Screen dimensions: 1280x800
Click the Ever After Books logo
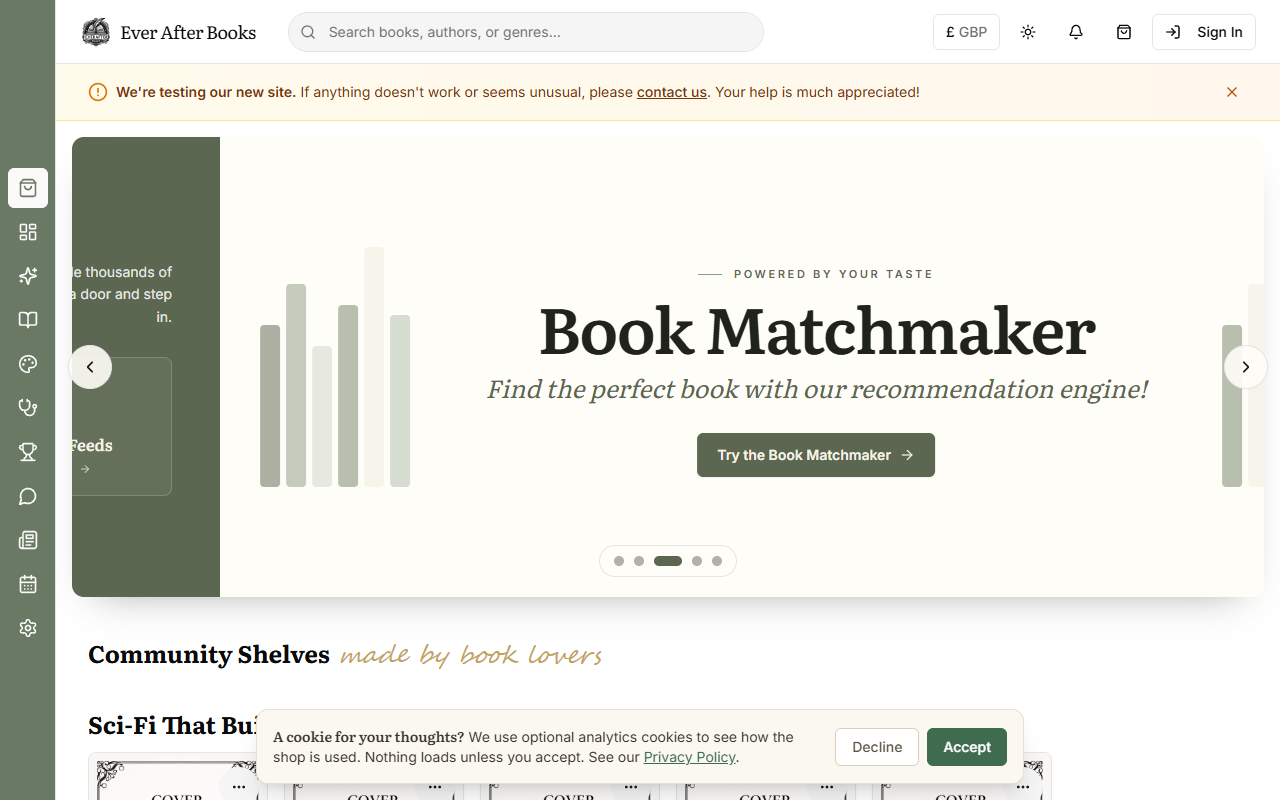[x=169, y=32]
